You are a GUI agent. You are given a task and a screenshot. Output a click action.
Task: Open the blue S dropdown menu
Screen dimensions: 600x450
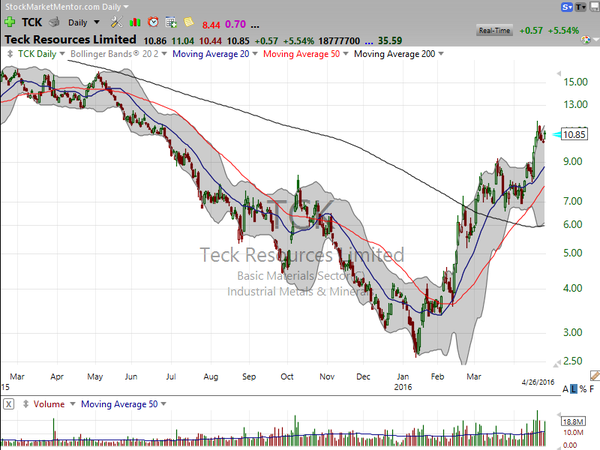point(567,7)
